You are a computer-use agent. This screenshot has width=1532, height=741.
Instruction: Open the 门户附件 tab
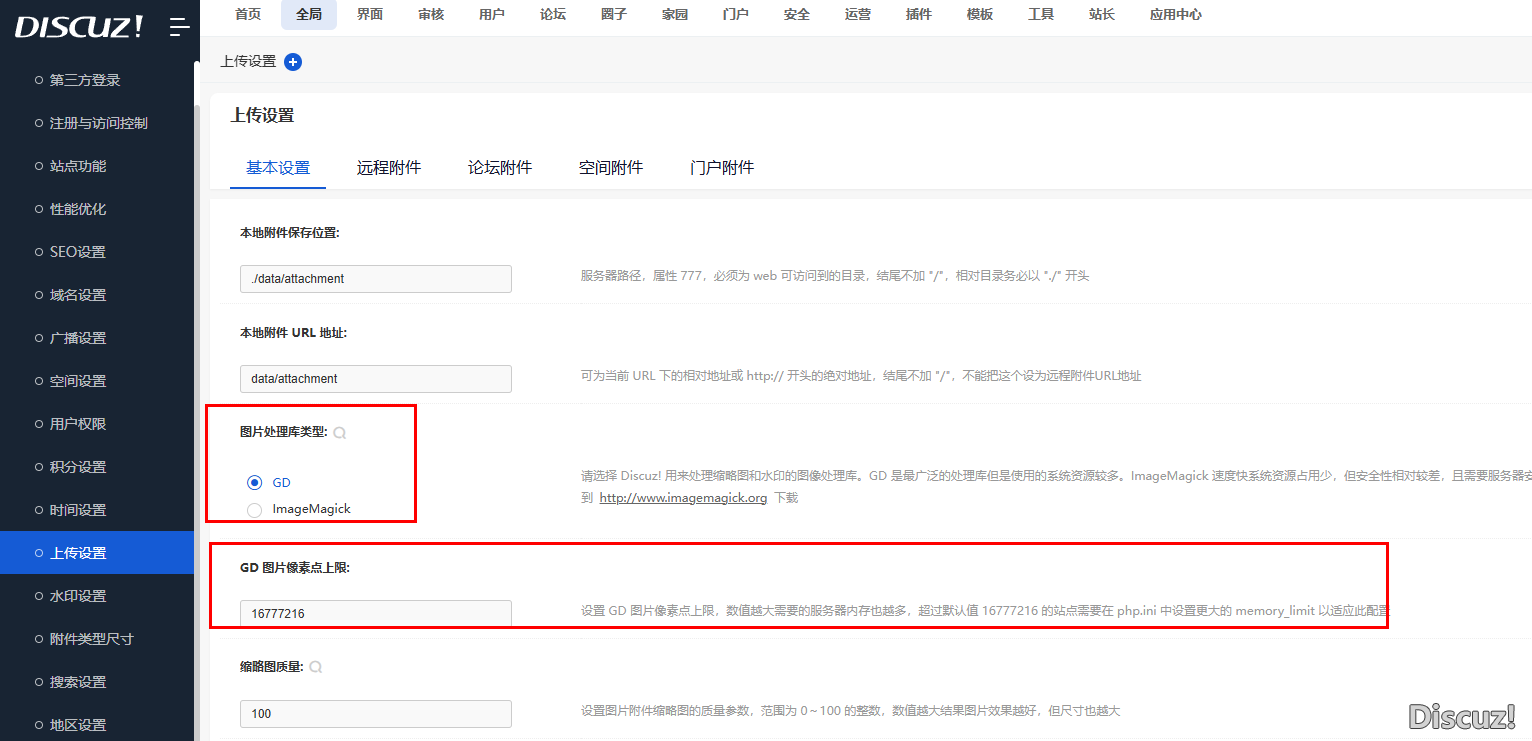pyautogui.click(x=722, y=168)
